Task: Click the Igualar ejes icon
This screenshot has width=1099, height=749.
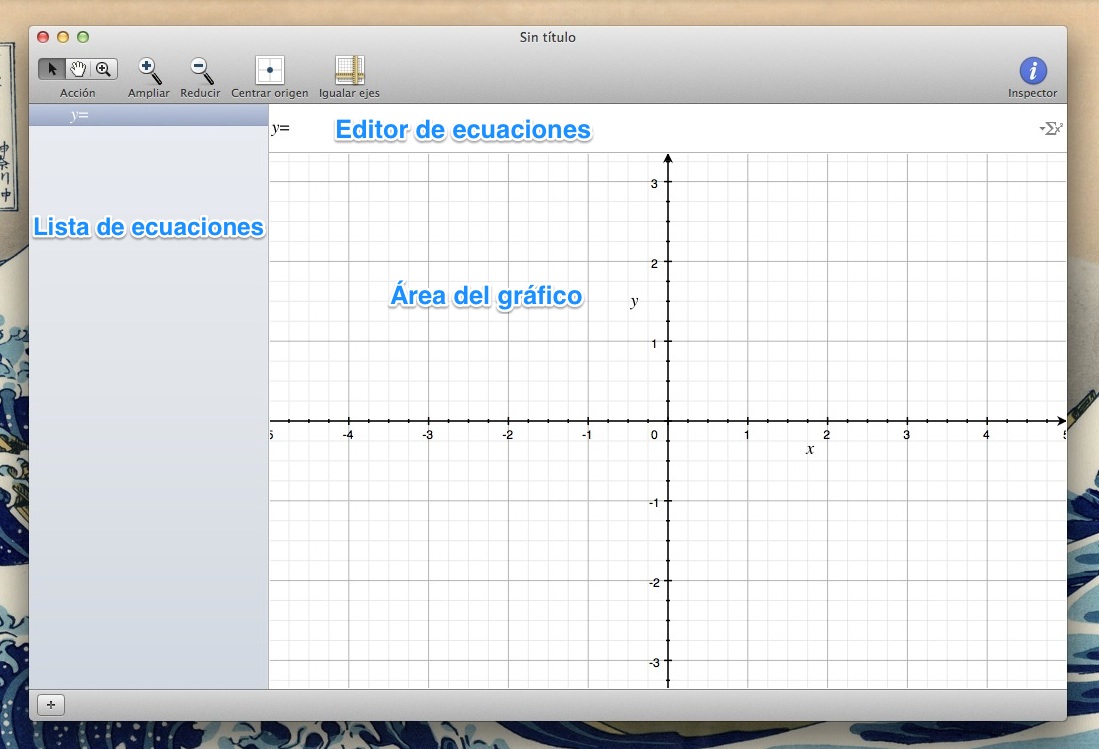Action: [x=348, y=69]
